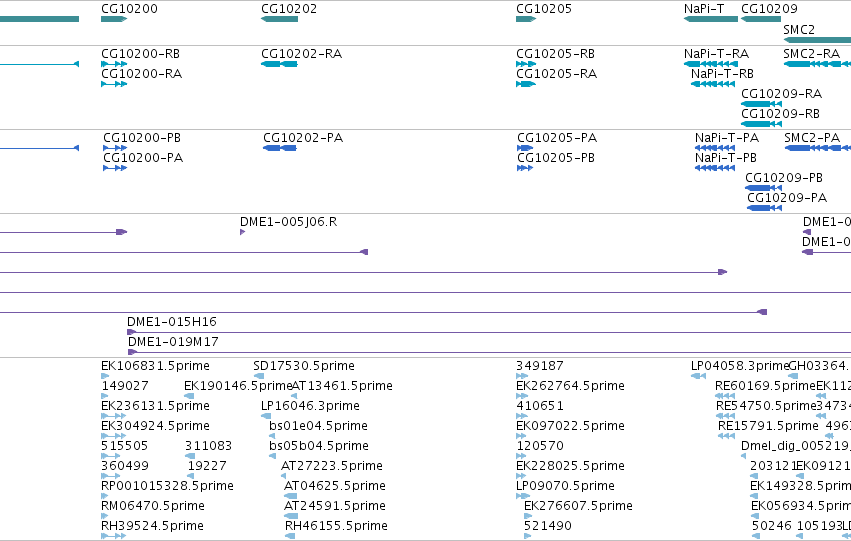Click EST EK304924.5prime

click(x=113, y=436)
